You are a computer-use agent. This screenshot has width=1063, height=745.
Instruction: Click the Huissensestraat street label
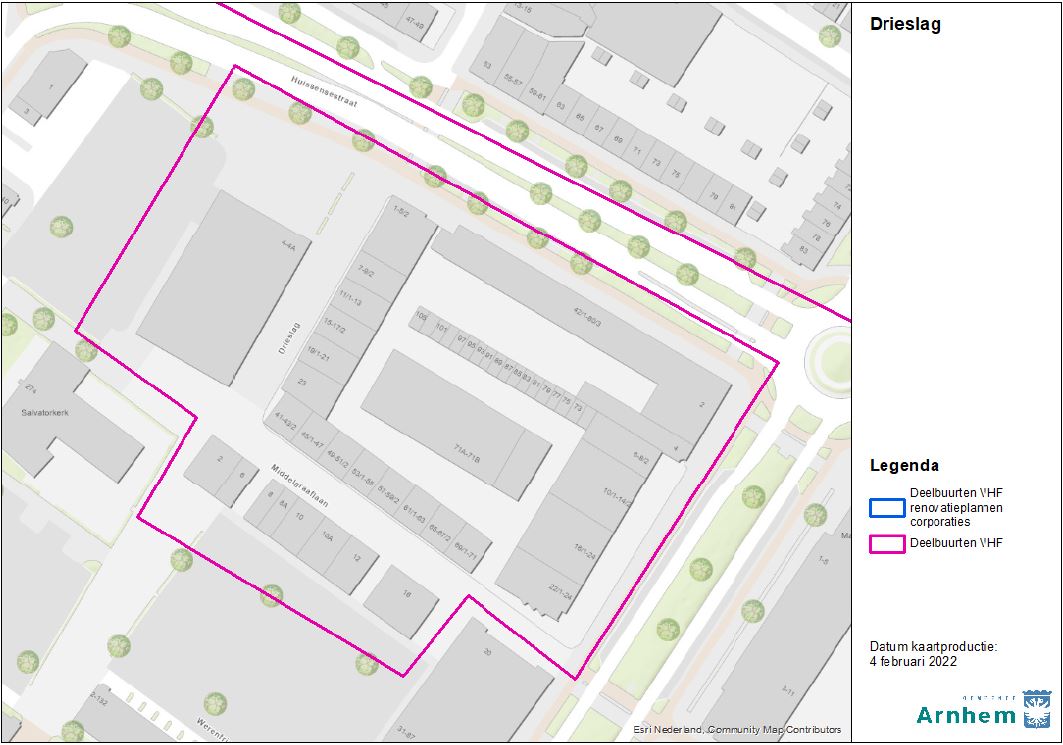pyautogui.click(x=325, y=96)
